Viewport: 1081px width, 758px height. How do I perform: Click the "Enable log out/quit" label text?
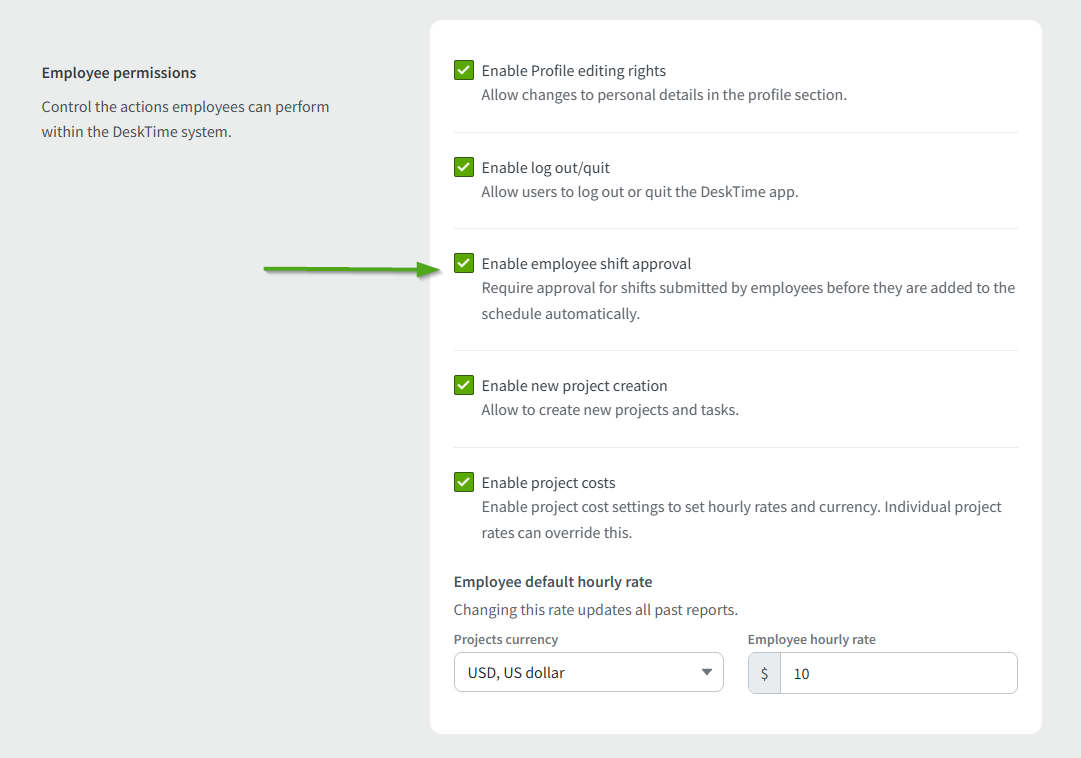click(545, 168)
